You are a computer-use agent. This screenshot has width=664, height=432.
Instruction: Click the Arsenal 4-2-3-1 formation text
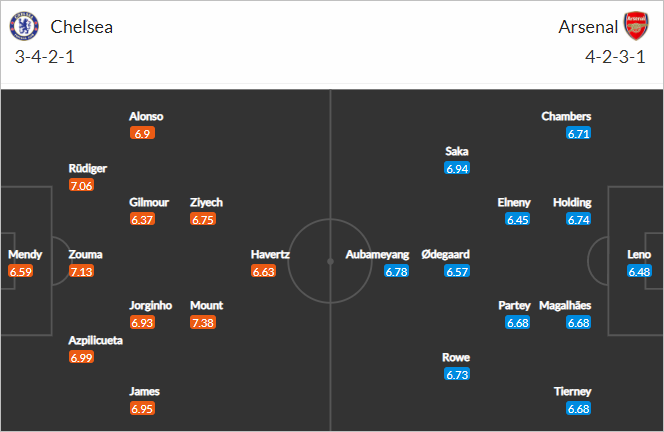click(615, 57)
